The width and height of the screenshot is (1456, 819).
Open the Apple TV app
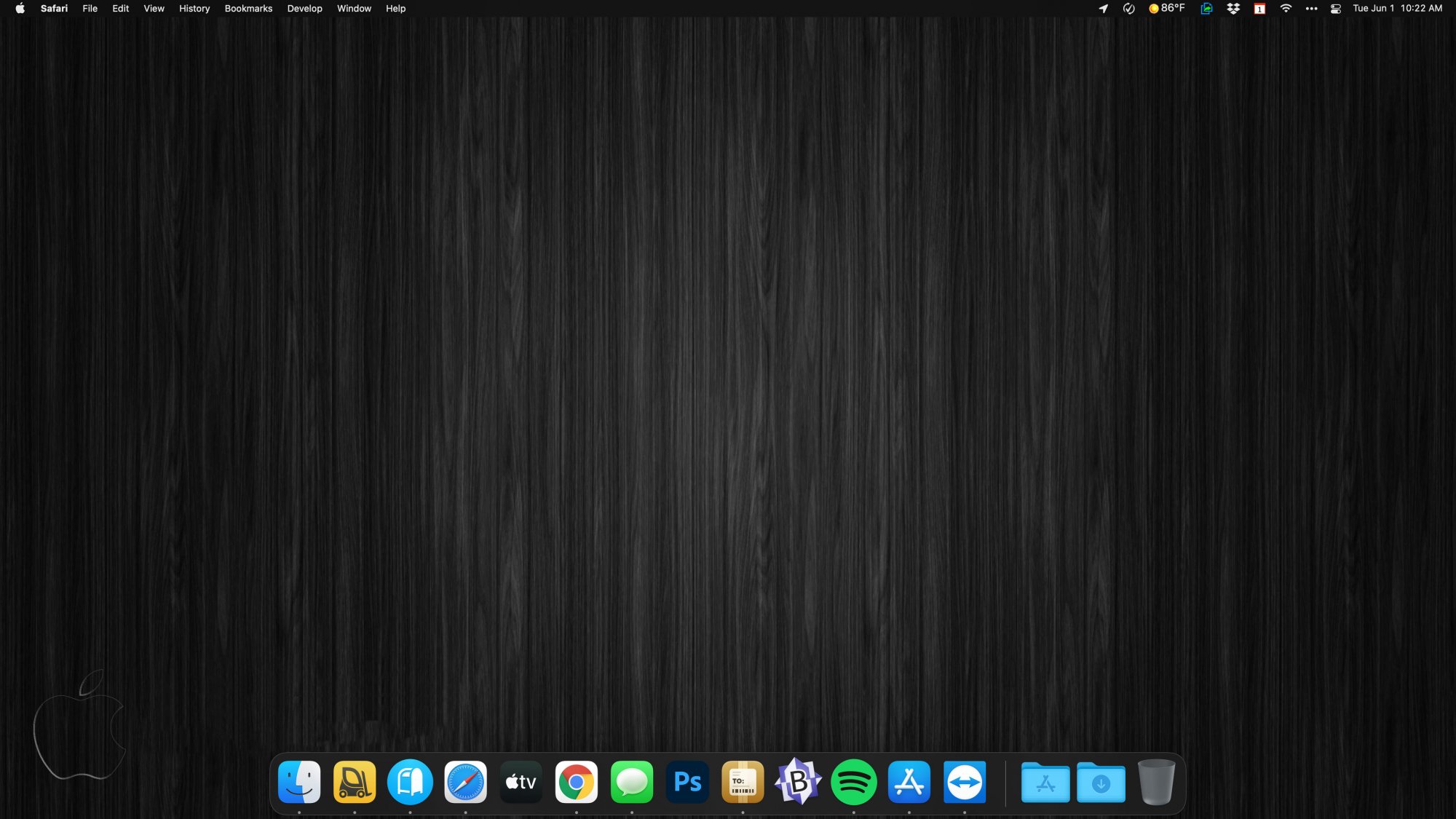(521, 783)
